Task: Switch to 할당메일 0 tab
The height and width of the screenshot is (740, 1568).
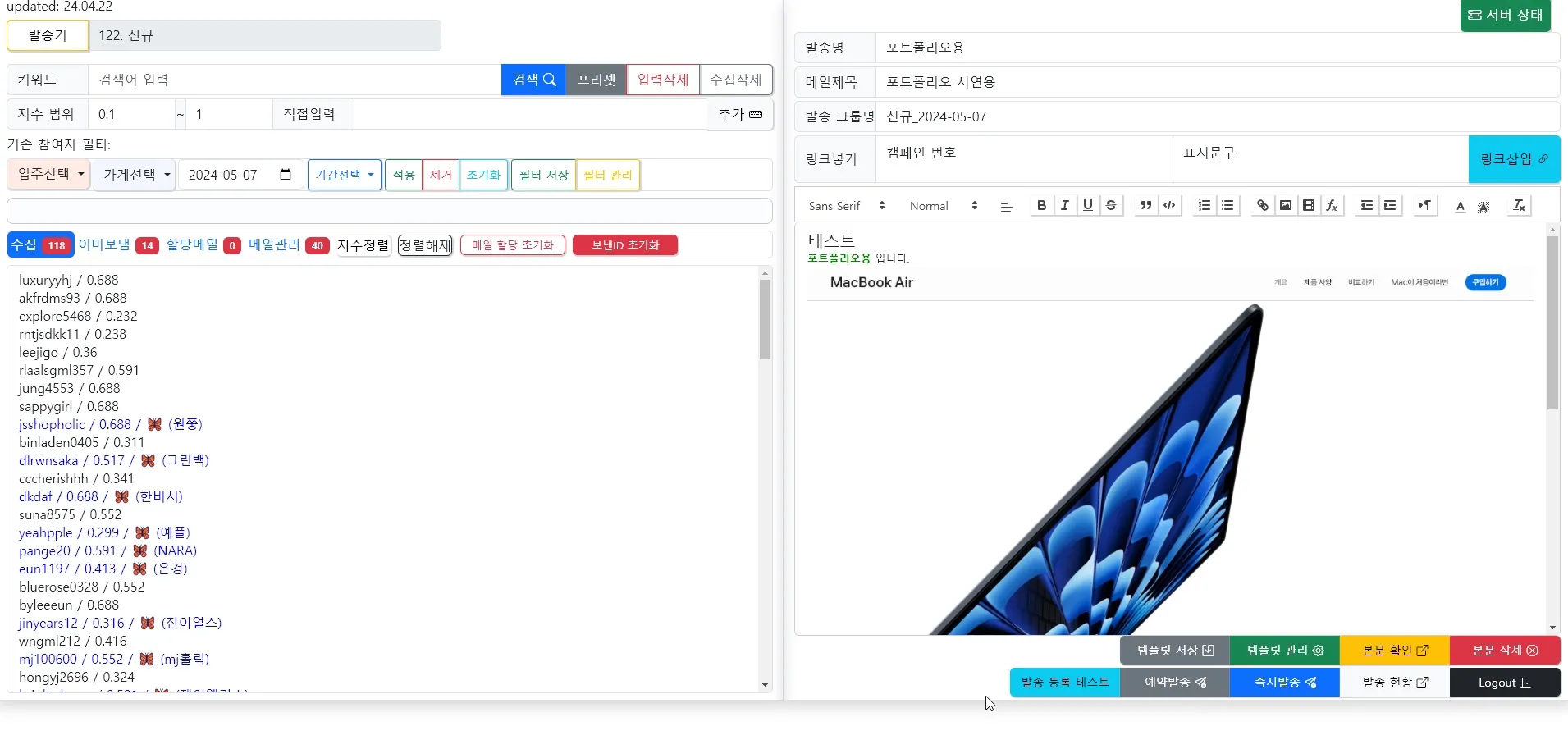Action: pyautogui.click(x=203, y=244)
